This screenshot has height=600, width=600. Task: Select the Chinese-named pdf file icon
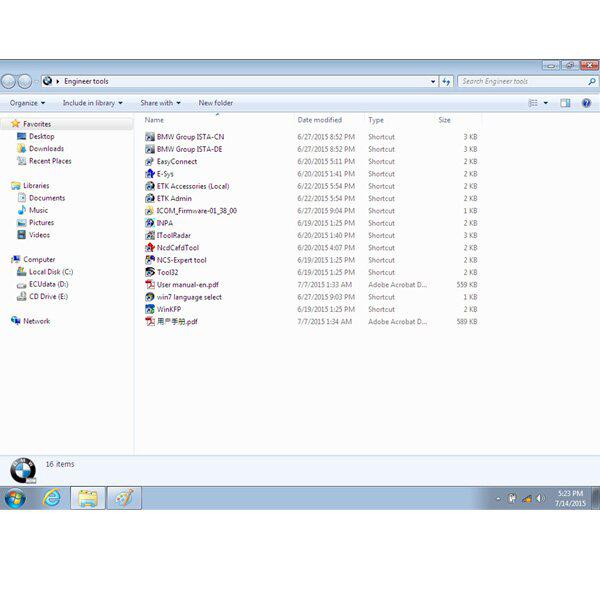coord(150,321)
